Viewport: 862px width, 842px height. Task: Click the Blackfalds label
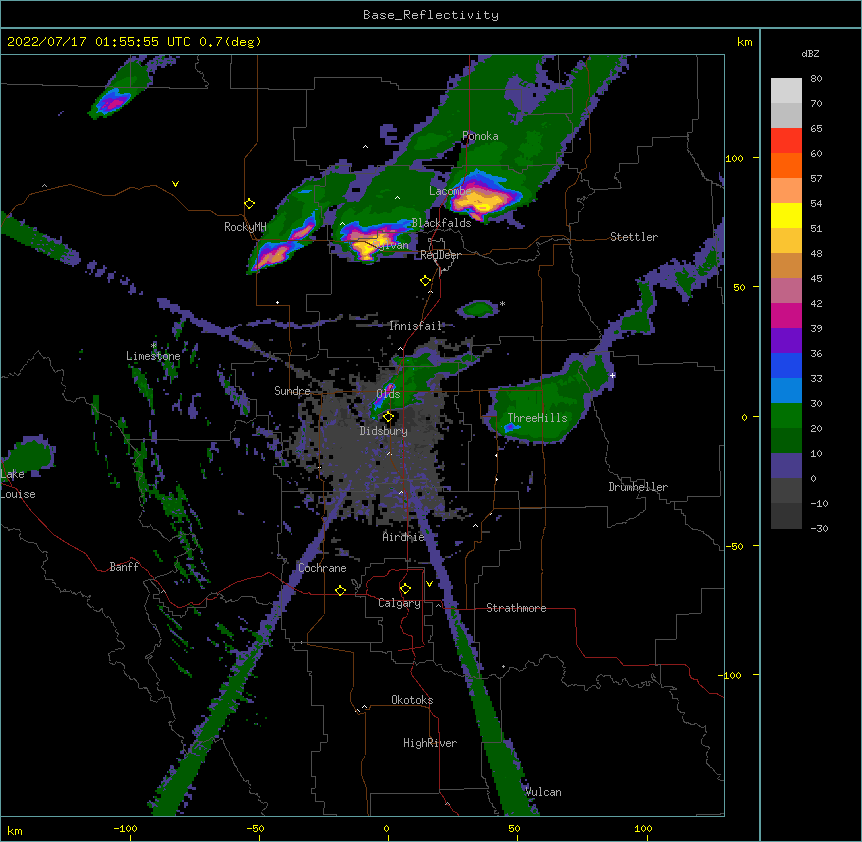tap(441, 223)
